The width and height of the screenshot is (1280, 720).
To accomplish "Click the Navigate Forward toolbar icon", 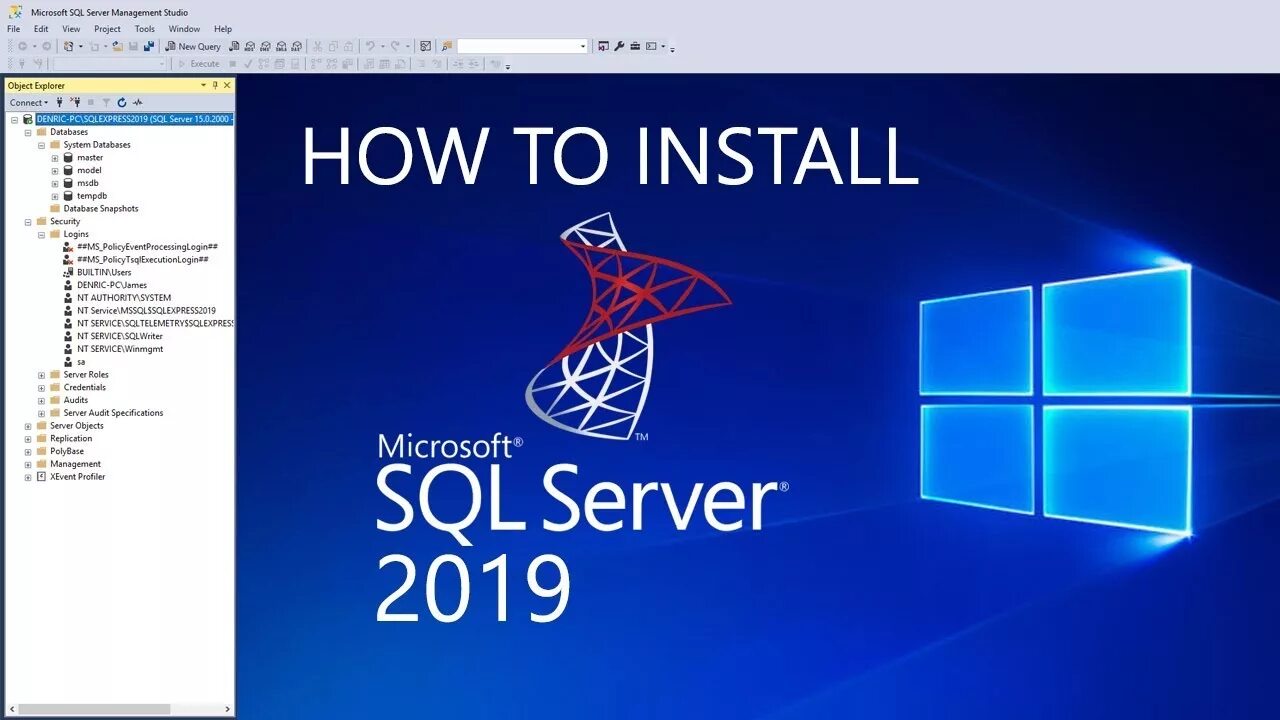I will 46,46.
